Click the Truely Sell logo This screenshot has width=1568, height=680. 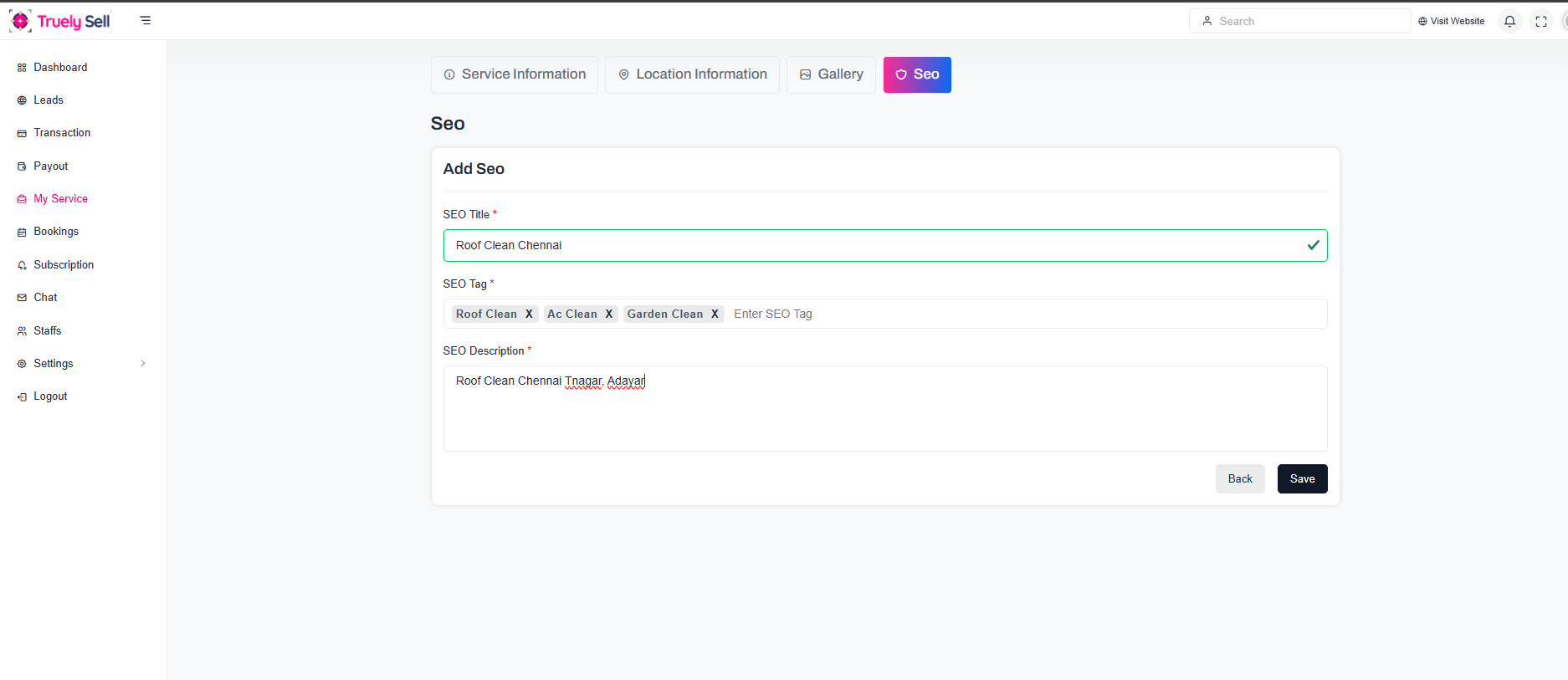pos(60,21)
